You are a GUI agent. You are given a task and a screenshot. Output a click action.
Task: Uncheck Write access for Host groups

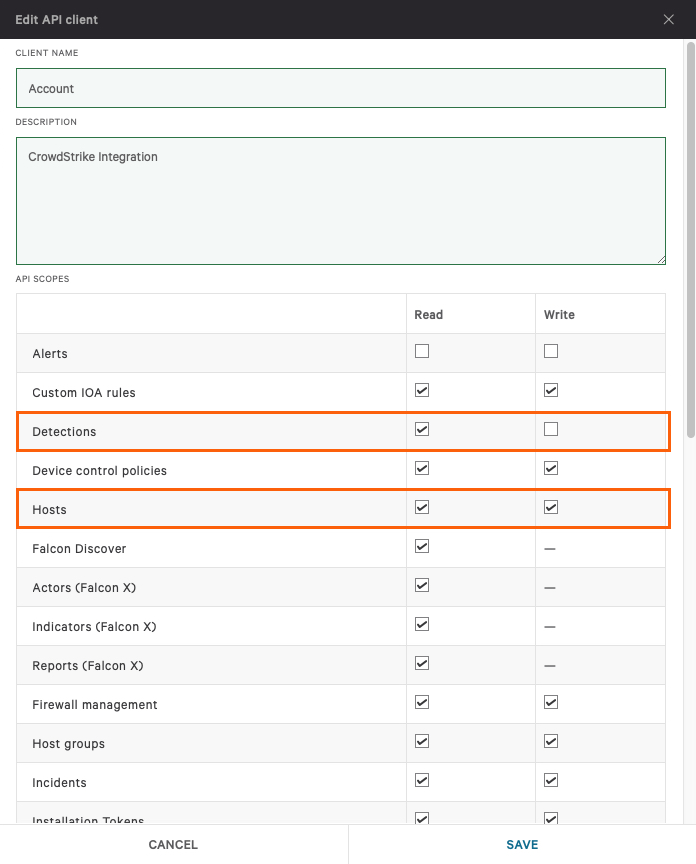550,741
